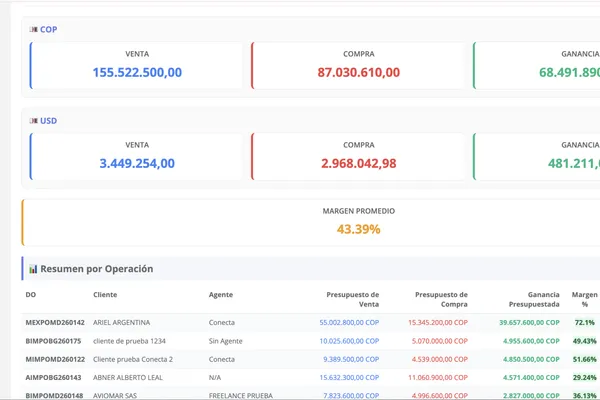Open operation BIMPOBG260175
Viewport: 600px width, 400px height.
53,341
